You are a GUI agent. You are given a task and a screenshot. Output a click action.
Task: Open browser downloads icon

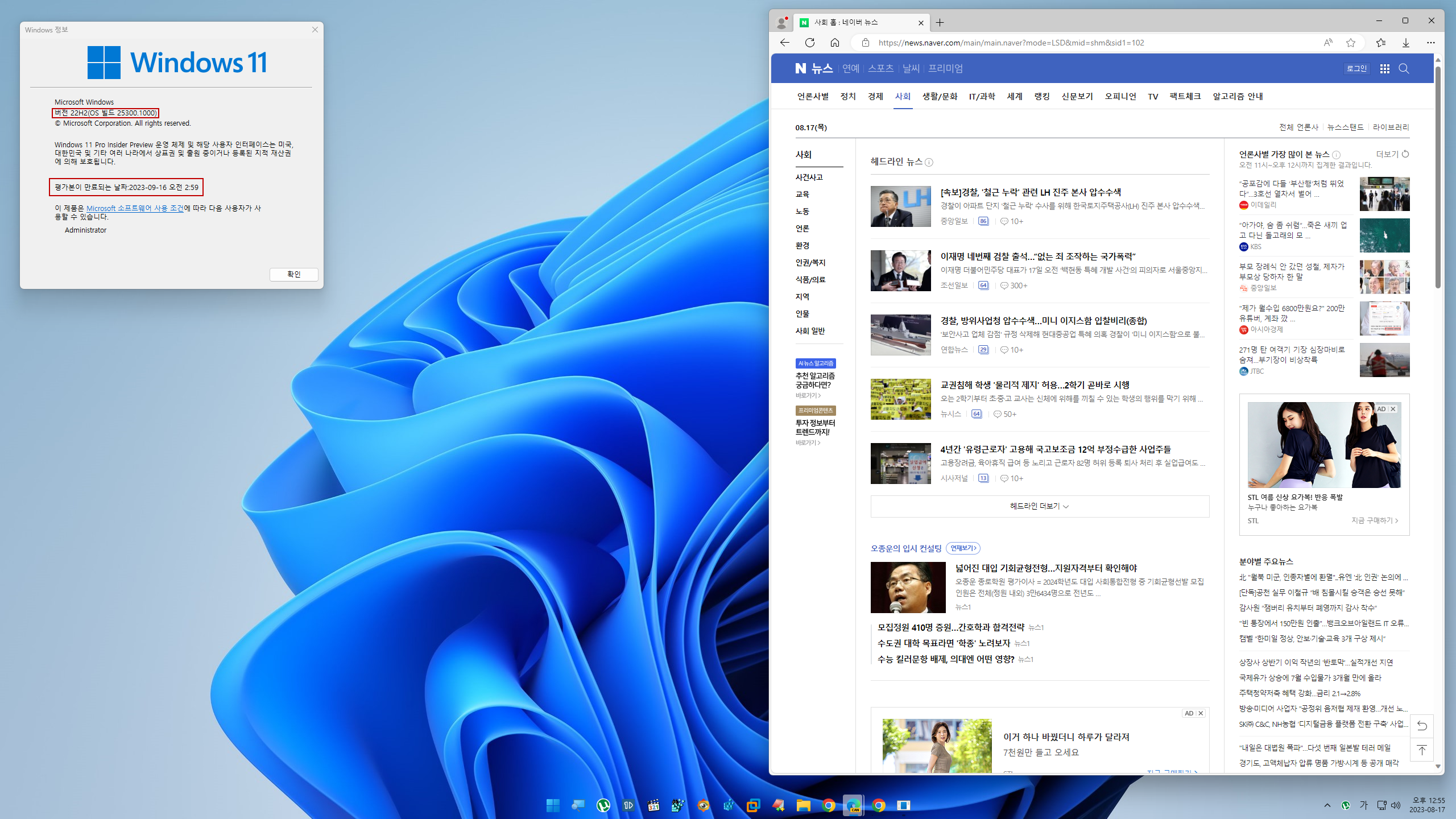pyautogui.click(x=1405, y=43)
